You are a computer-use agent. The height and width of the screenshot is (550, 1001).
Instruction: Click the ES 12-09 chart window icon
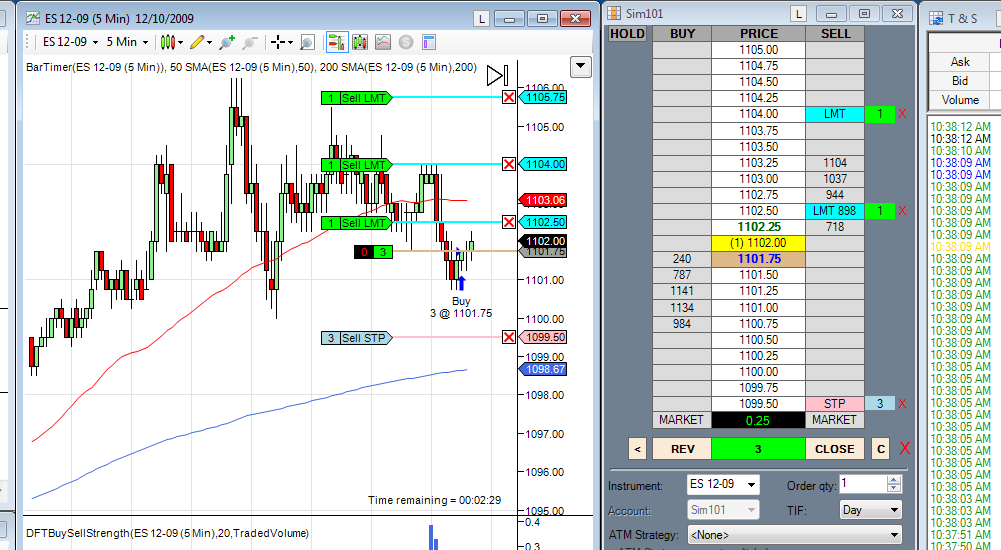point(33,18)
